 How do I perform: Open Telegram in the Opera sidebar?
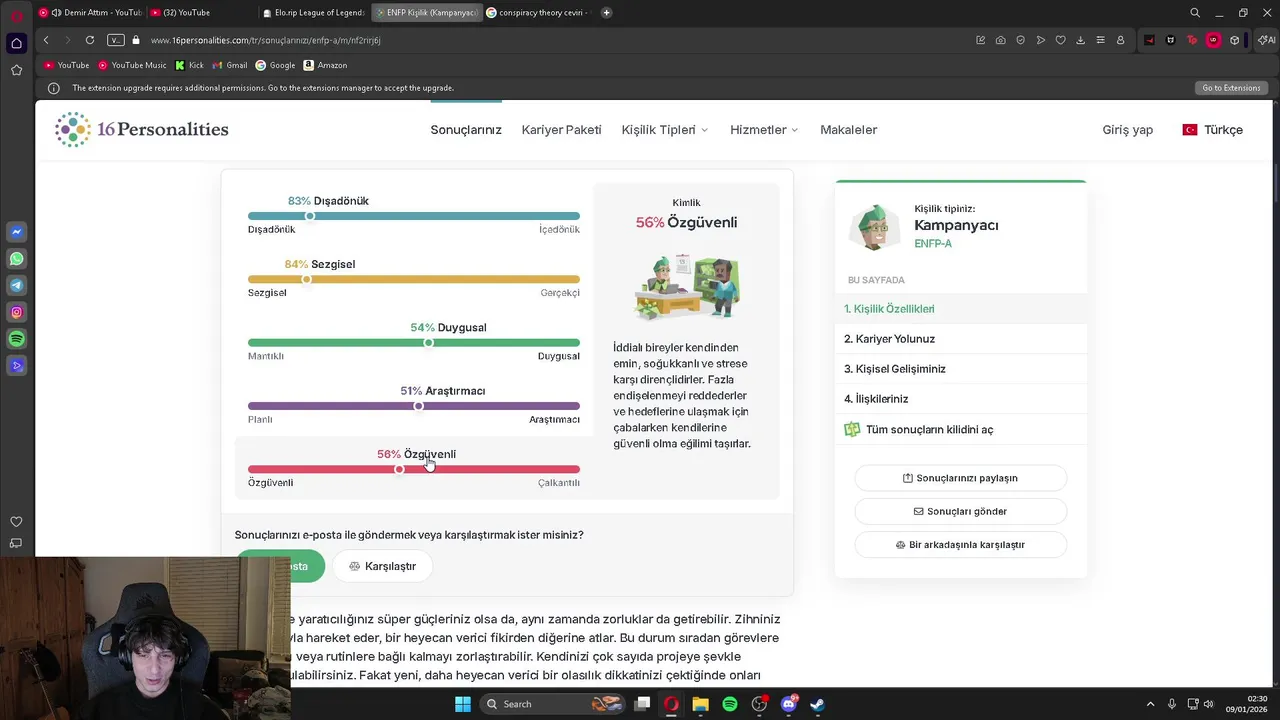point(16,286)
